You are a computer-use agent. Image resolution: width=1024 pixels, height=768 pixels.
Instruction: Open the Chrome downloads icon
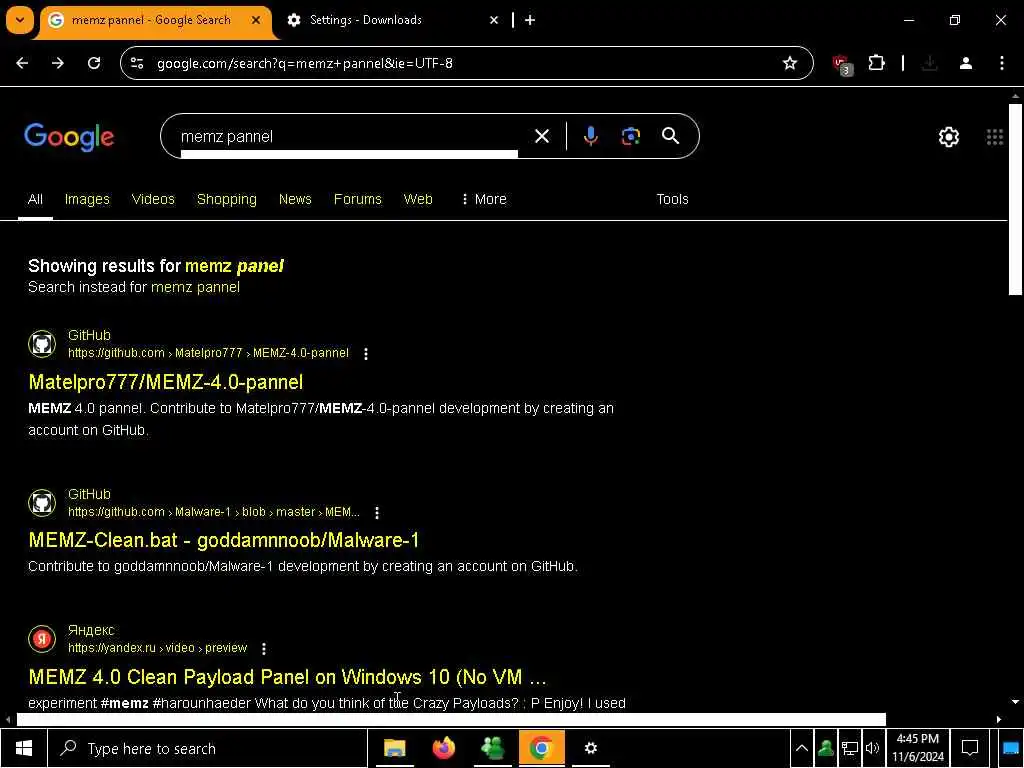pos(929,63)
